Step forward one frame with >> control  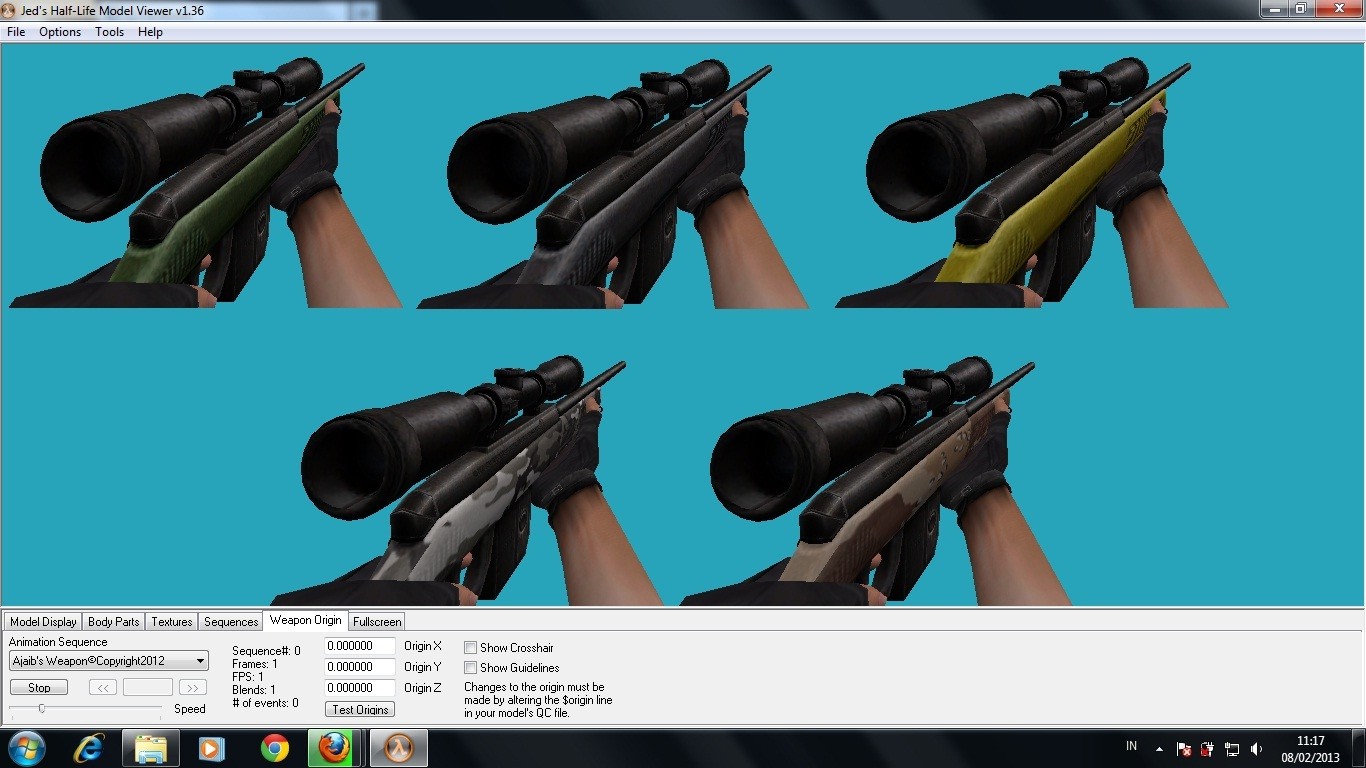(192, 687)
